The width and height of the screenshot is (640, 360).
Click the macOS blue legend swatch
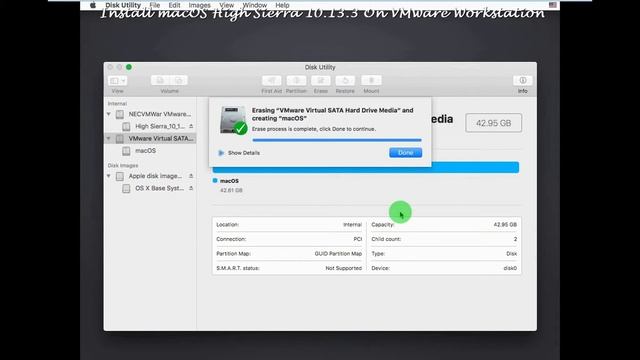coord(215,180)
